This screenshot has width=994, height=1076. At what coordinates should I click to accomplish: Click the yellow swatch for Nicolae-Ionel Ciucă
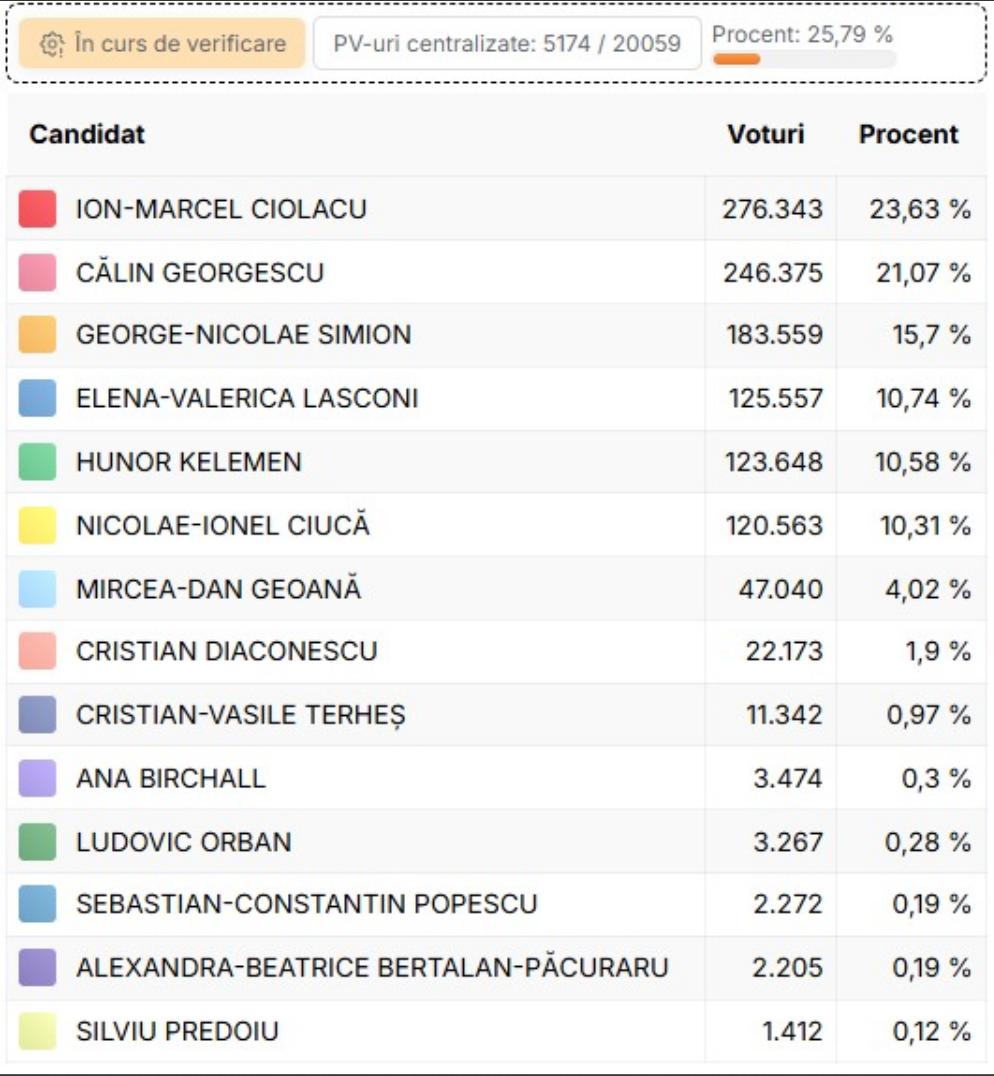pos(37,525)
